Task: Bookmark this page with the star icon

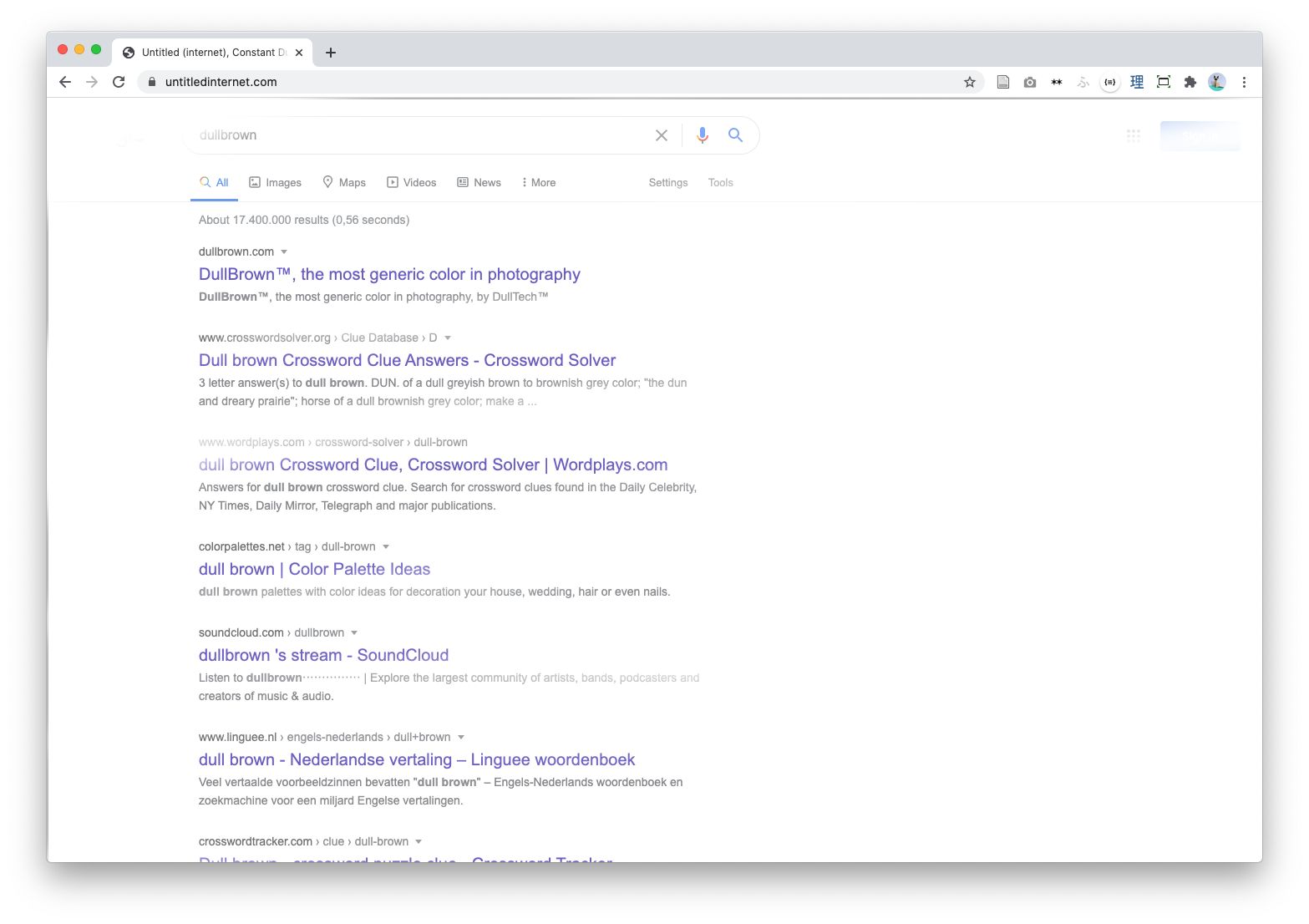Action: point(969,82)
